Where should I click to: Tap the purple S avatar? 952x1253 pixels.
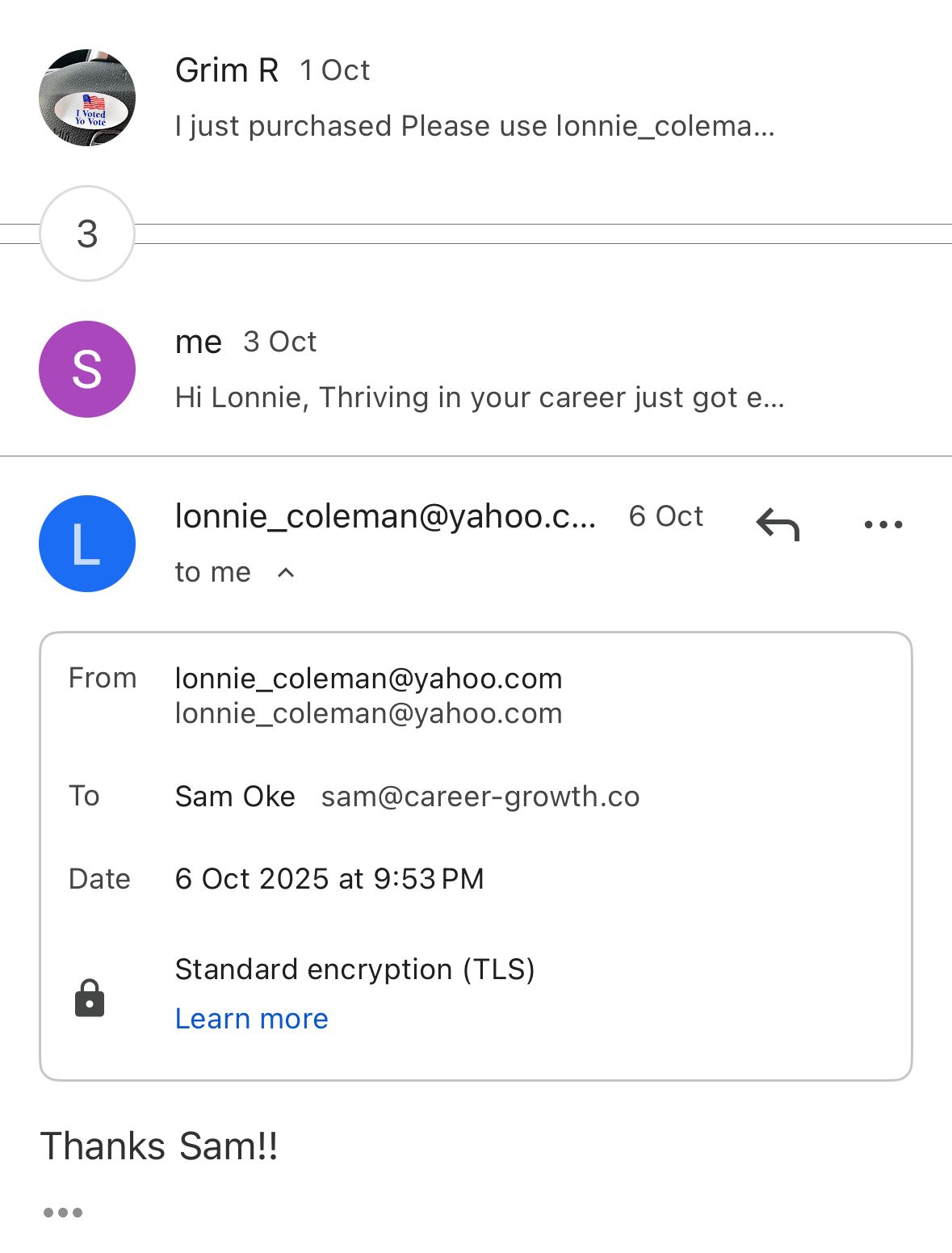click(x=87, y=369)
